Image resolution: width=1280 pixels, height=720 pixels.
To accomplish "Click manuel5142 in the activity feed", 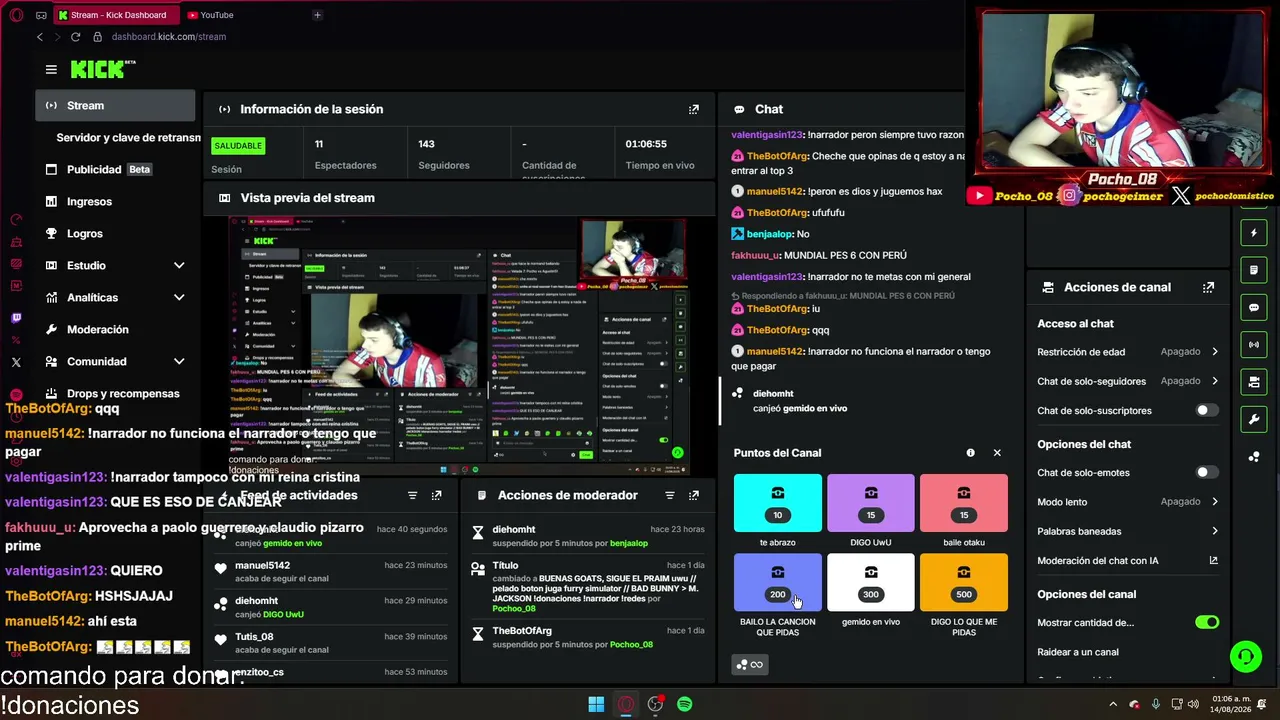I will (x=262, y=565).
